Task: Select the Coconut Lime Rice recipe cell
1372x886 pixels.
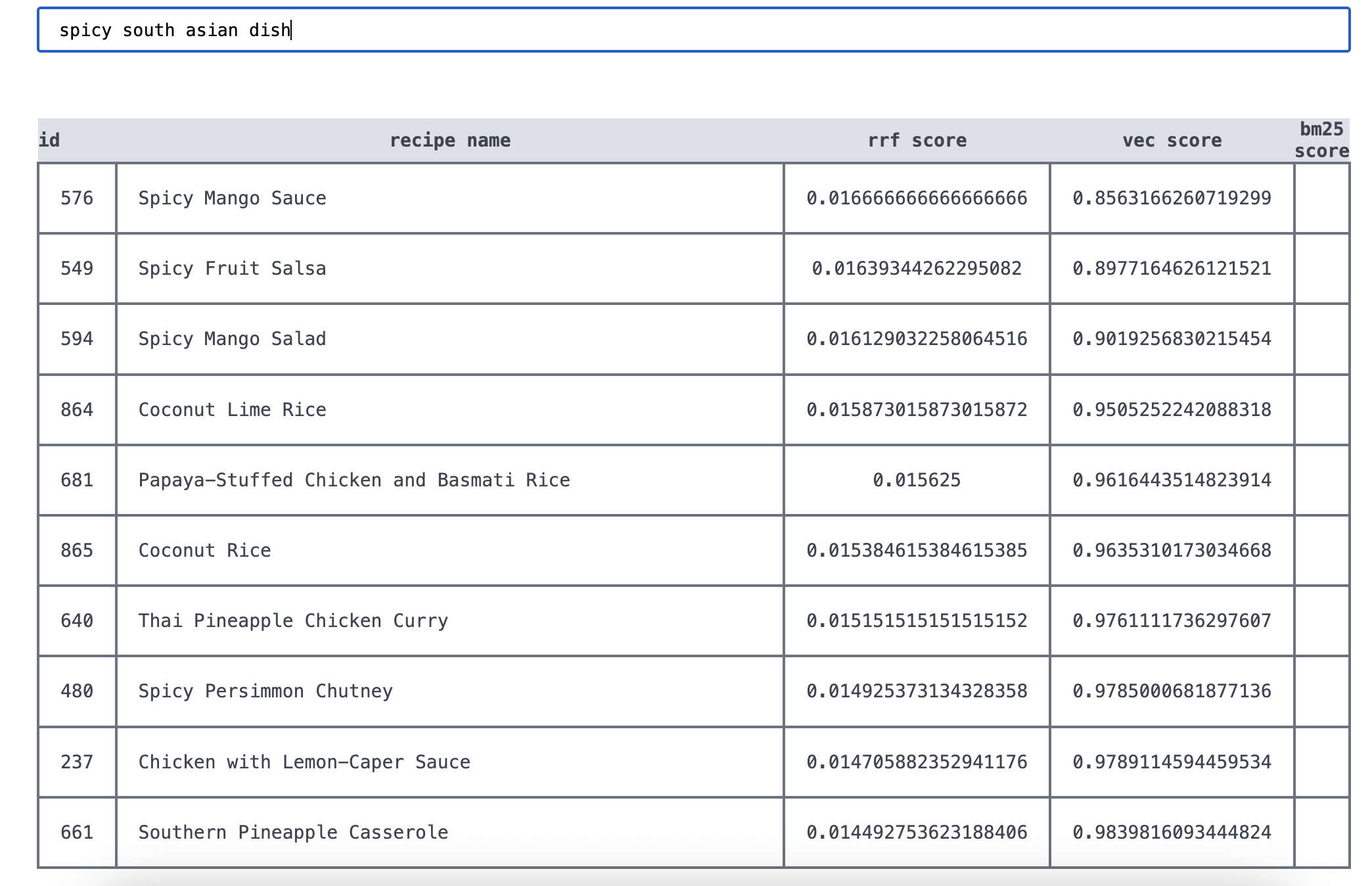Action: (x=232, y=410)
